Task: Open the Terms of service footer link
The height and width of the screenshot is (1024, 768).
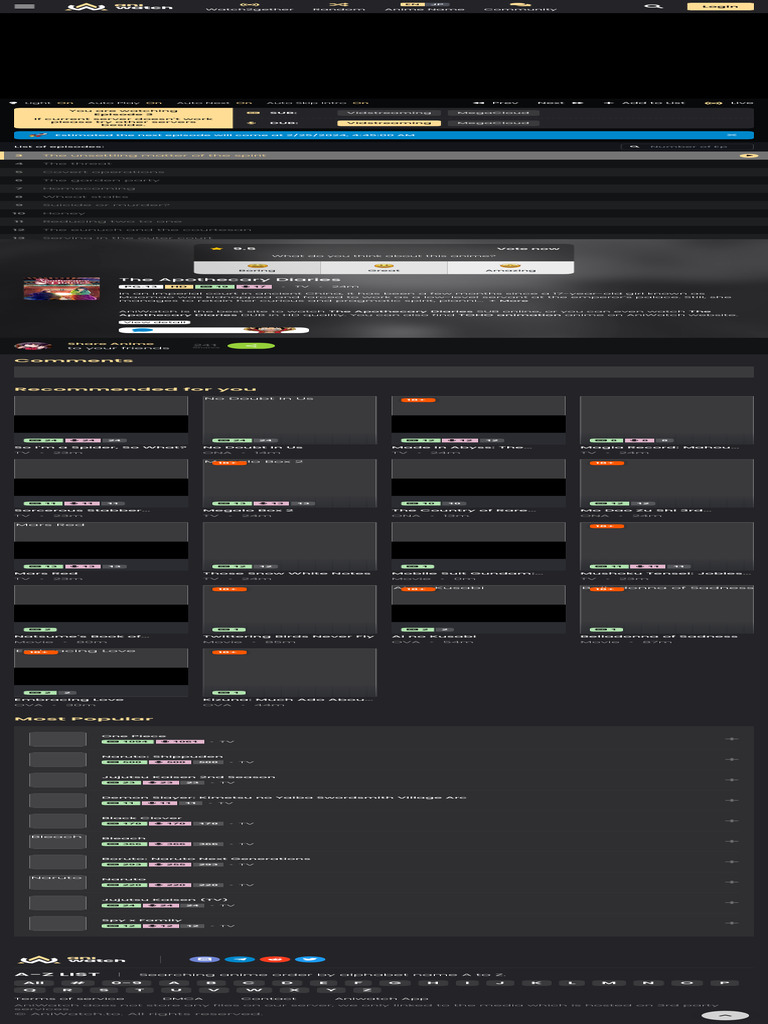Action: 69,999
